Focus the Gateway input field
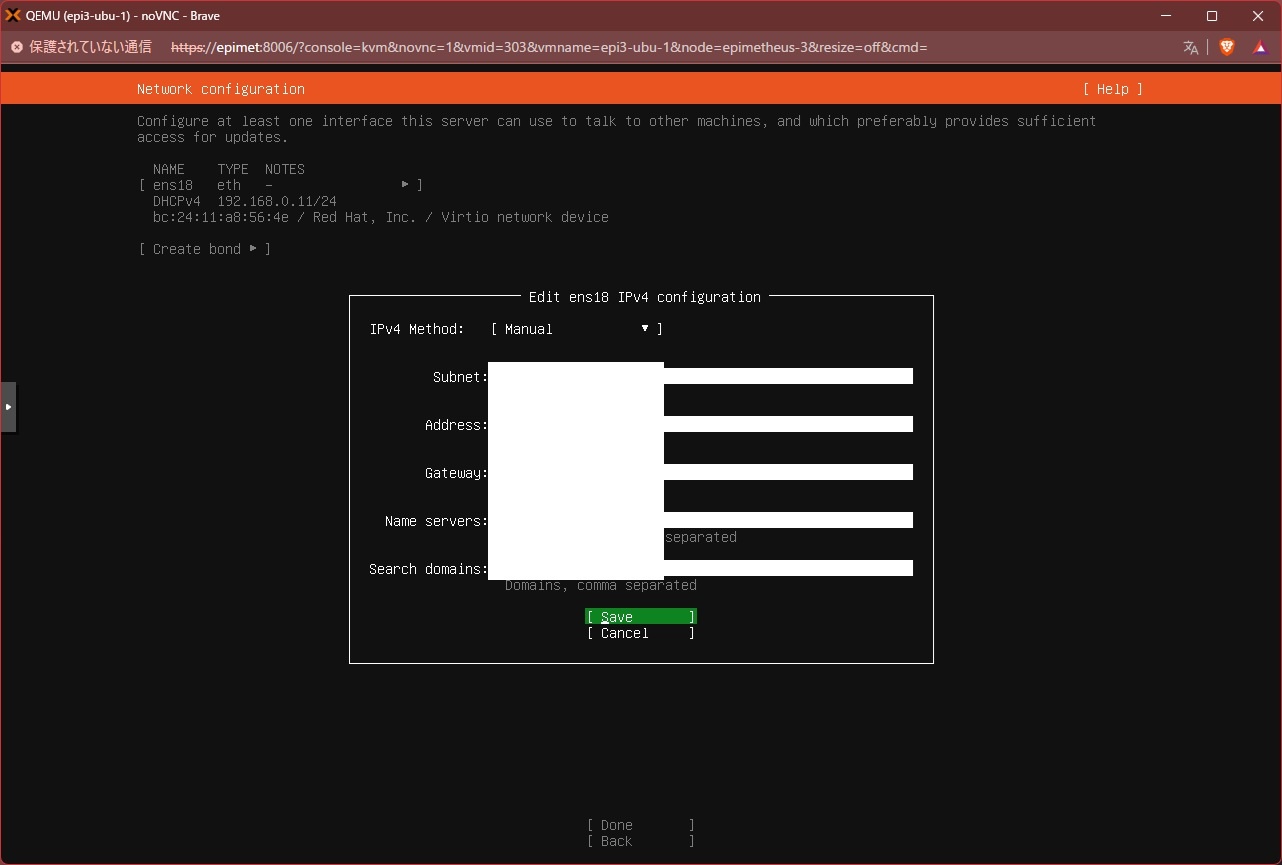 point(701,472)
